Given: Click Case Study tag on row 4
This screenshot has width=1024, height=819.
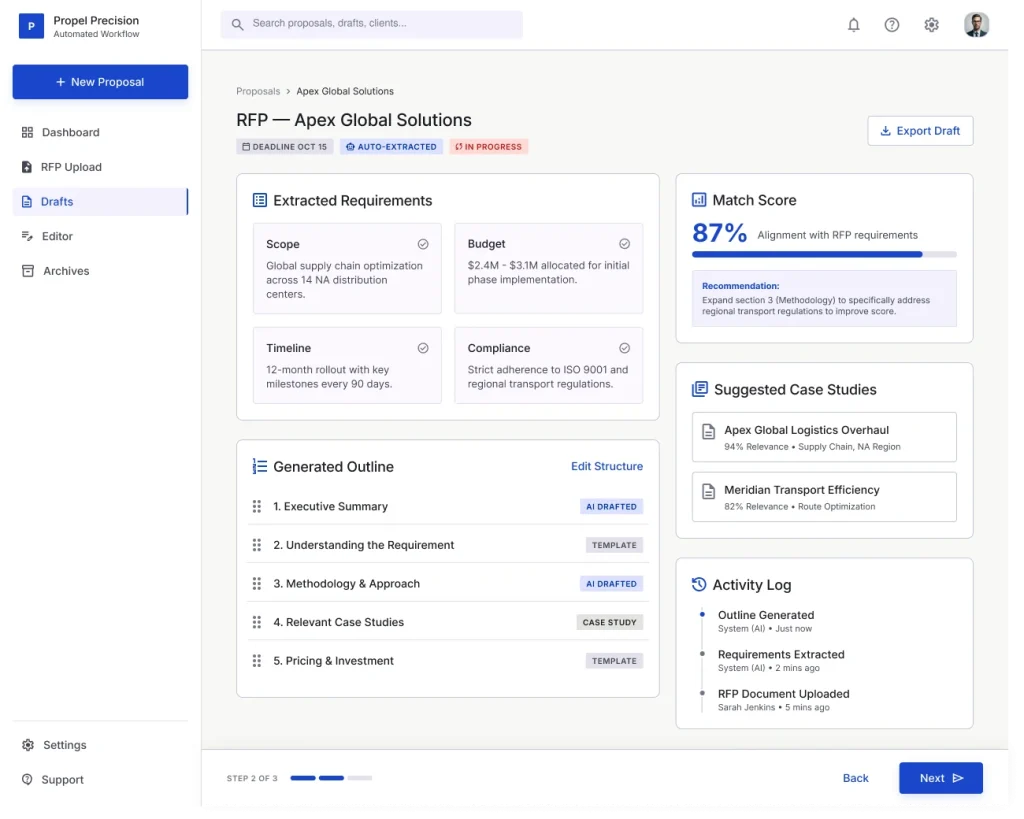Looking at the screenshot, I should coord(609,622).
